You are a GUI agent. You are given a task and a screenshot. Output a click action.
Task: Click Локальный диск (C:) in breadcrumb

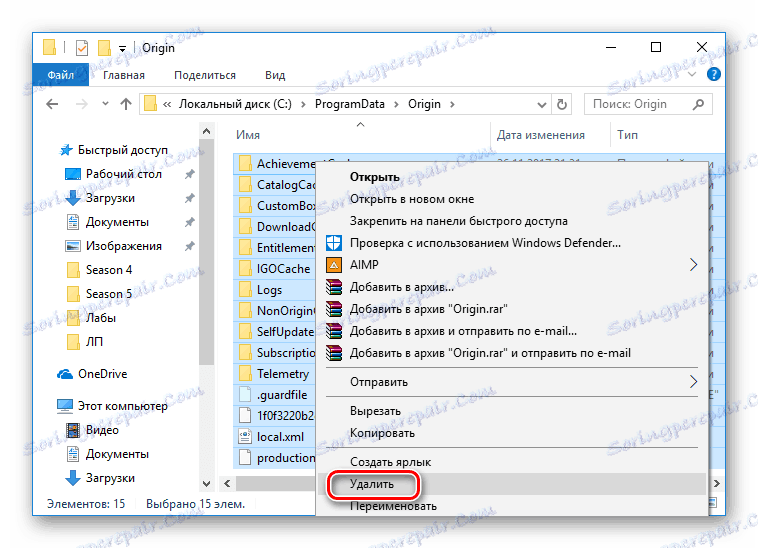(x=235, y=104)
